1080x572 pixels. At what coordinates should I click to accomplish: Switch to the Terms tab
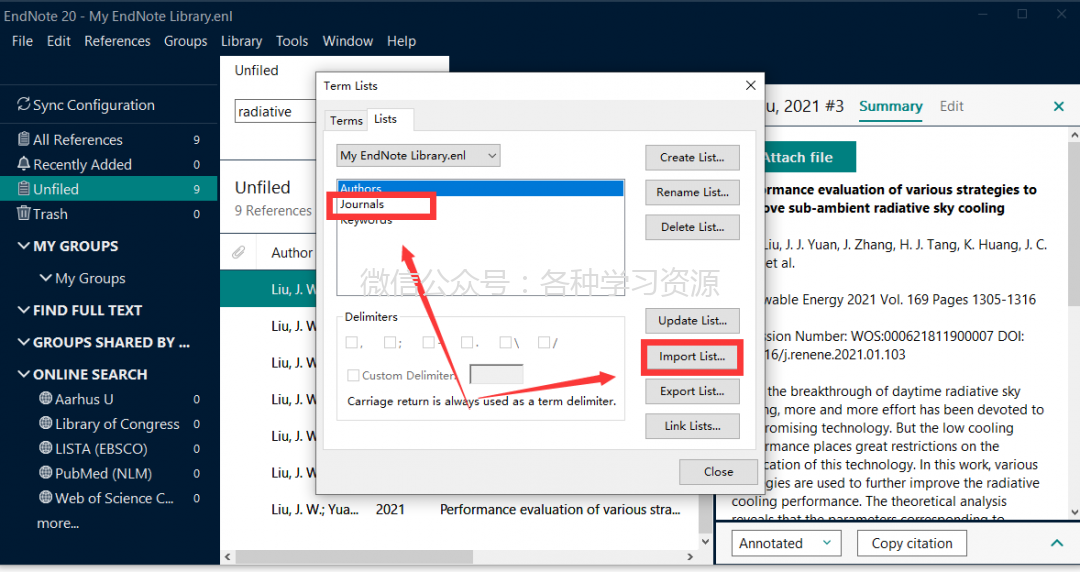(346, 121)
